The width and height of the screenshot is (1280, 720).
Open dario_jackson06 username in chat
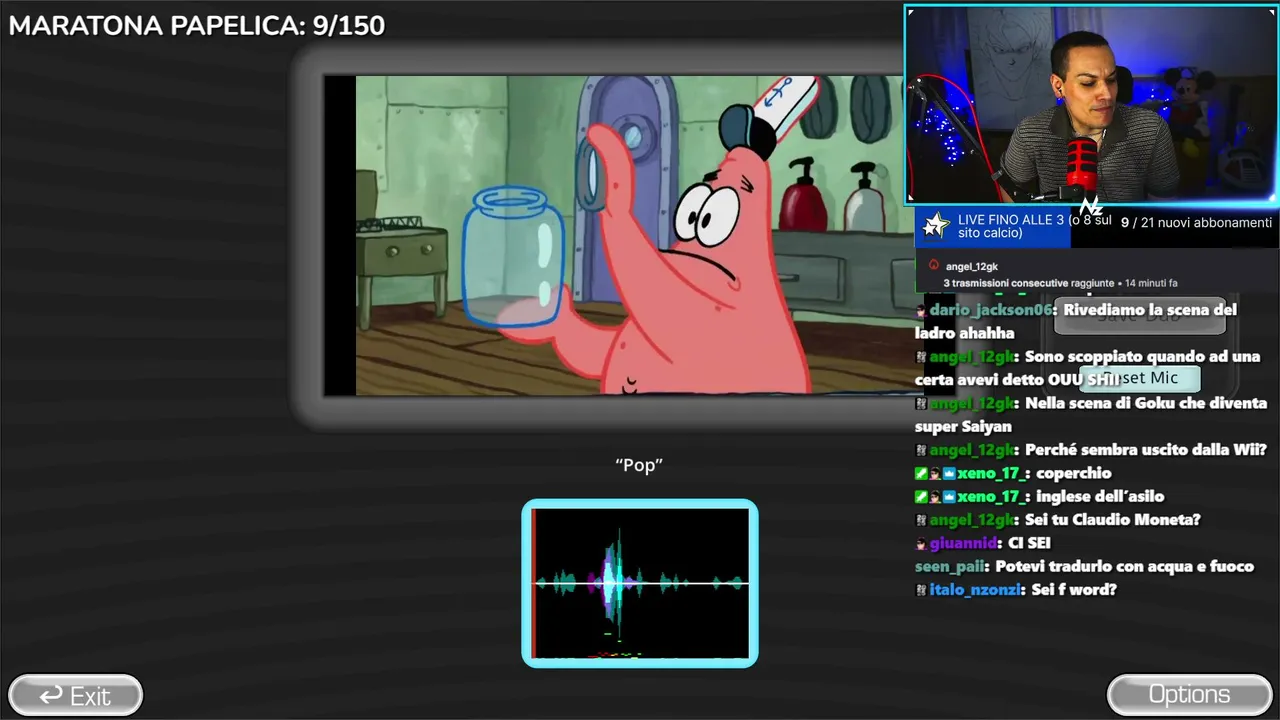click(x=990, y=310)
